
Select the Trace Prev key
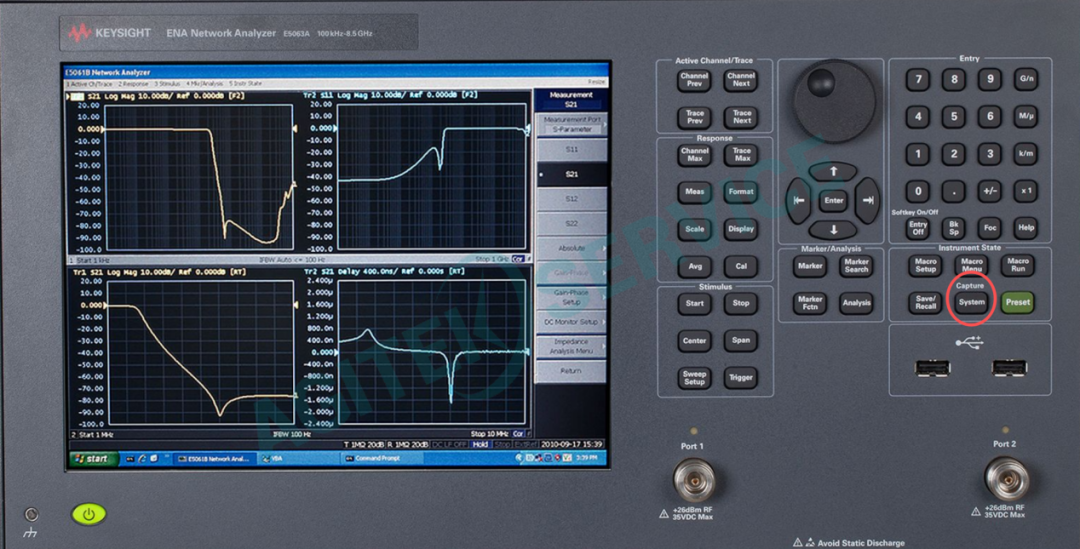(694, 117)
